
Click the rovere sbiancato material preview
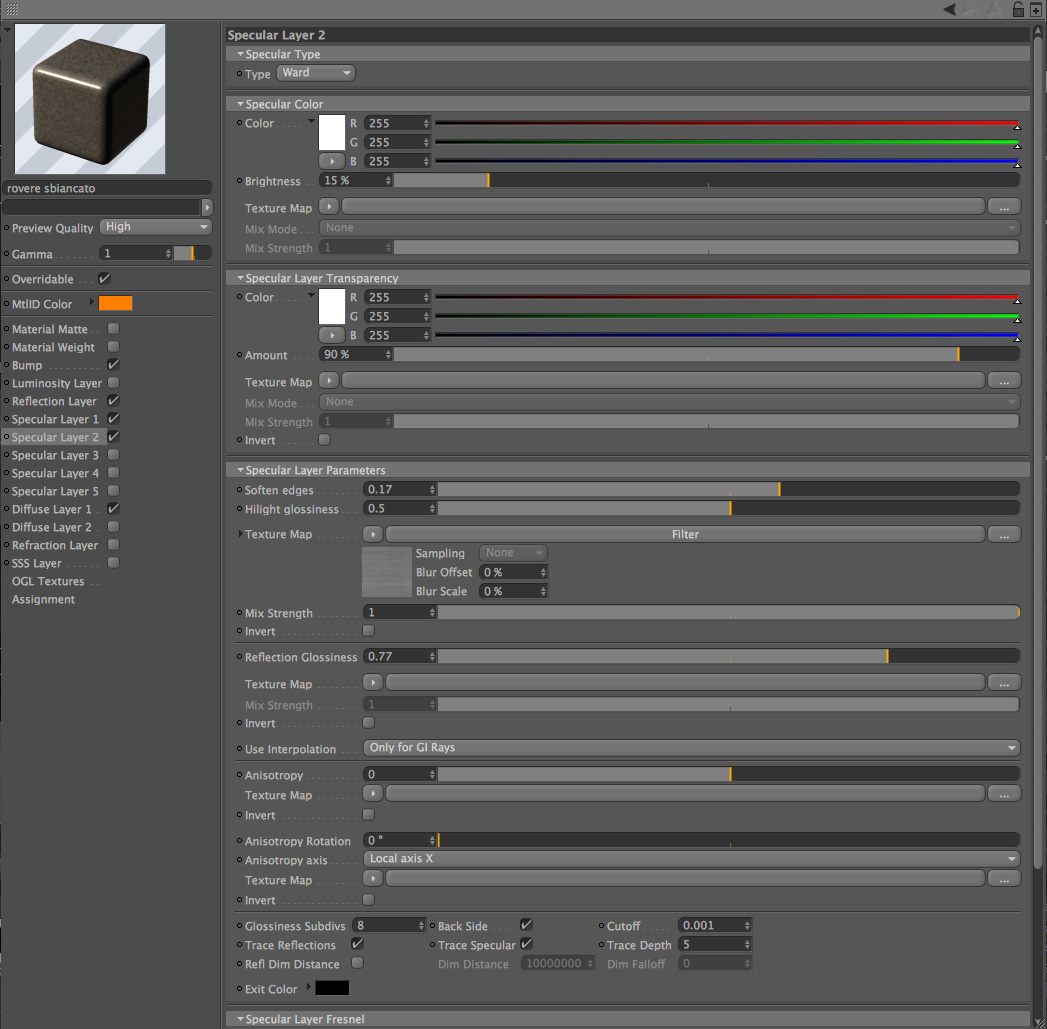point(90,99)
